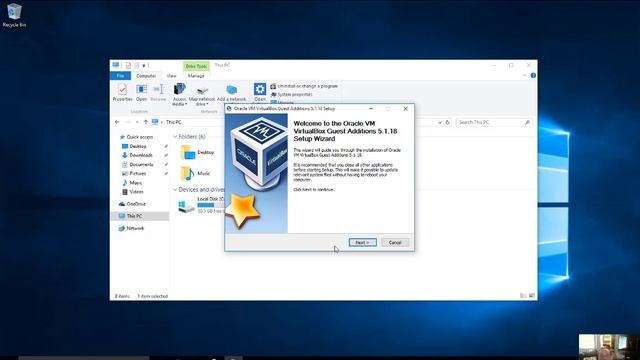Screen dimensions: 640x360
Task: Open File Explorer help icon
Action: [x=533, y=76]
